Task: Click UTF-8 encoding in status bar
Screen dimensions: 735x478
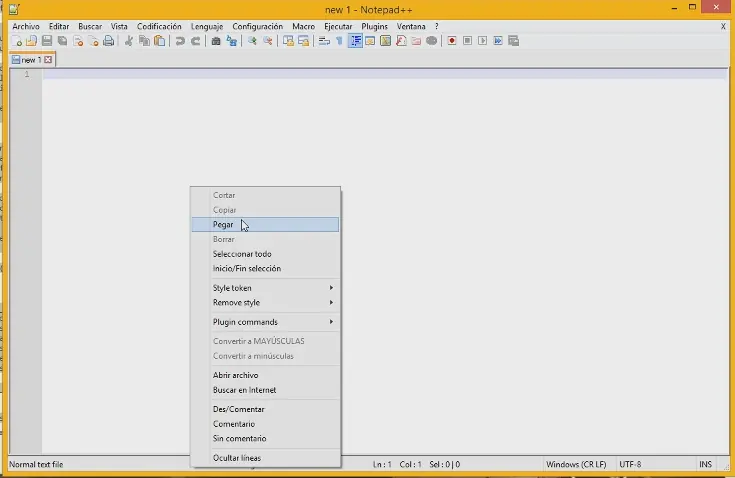Action: [630, 464]
